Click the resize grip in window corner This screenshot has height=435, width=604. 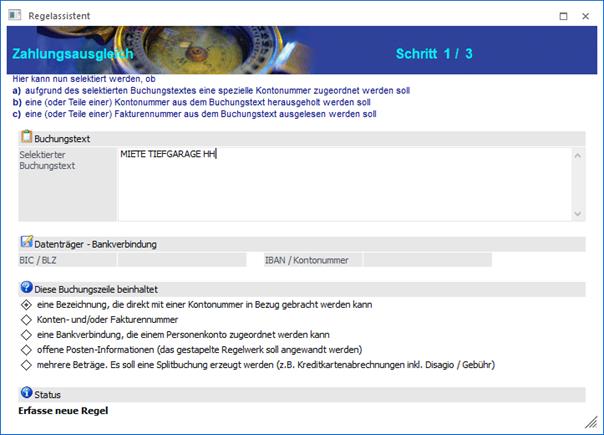click(591, 422)
